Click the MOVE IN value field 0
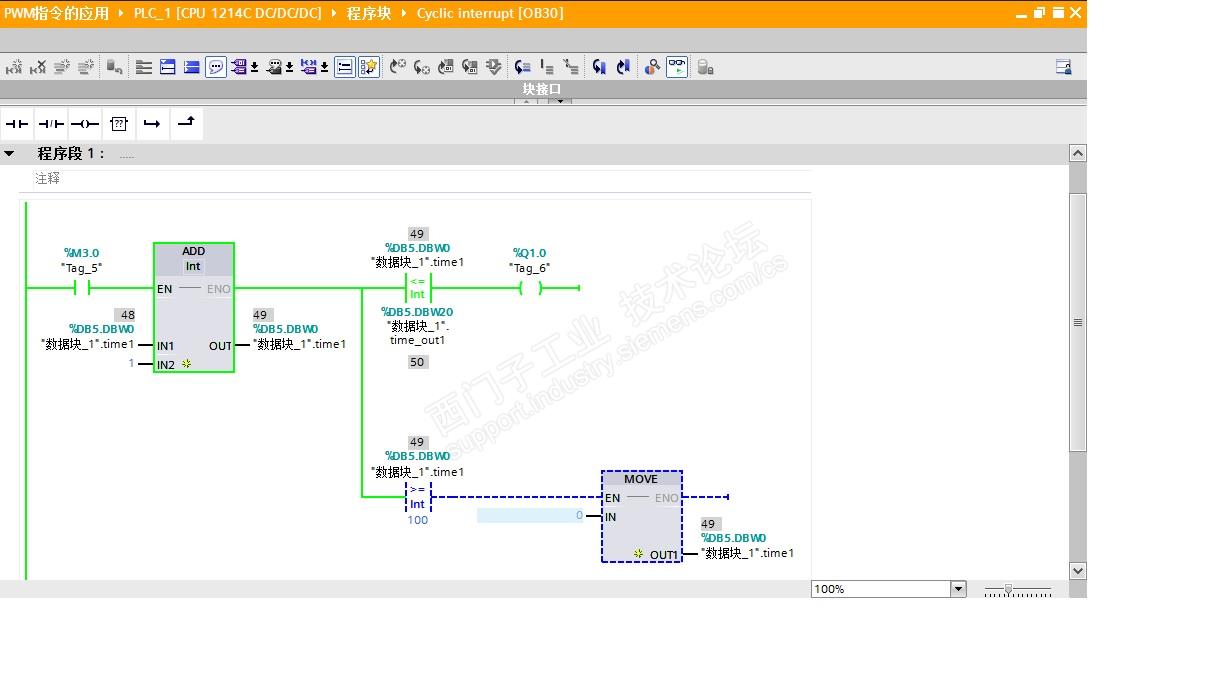Screen dimensions: 1213x681 point(530,516)
